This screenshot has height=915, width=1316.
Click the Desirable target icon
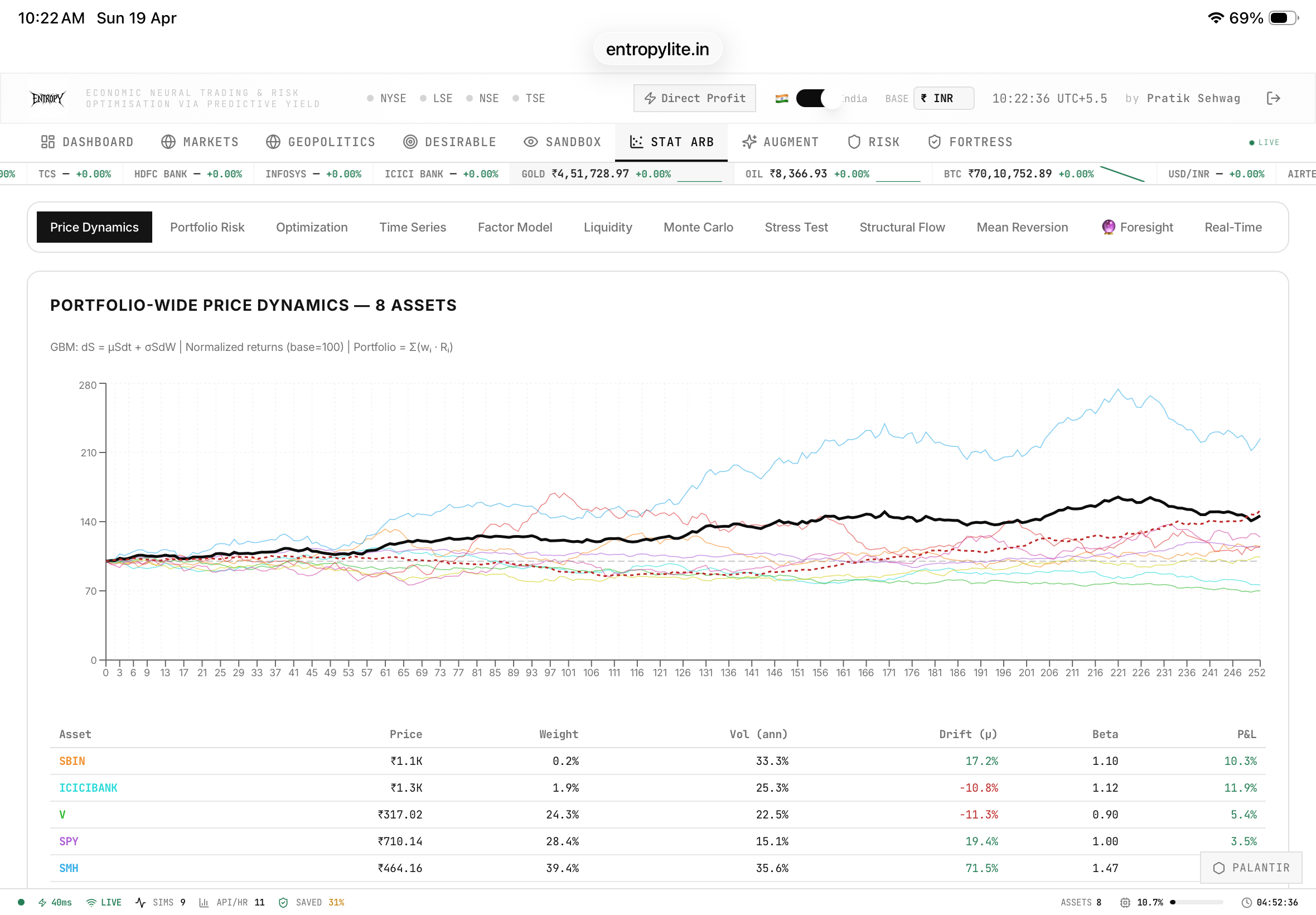pyautogui.click(x=410, y=142)
